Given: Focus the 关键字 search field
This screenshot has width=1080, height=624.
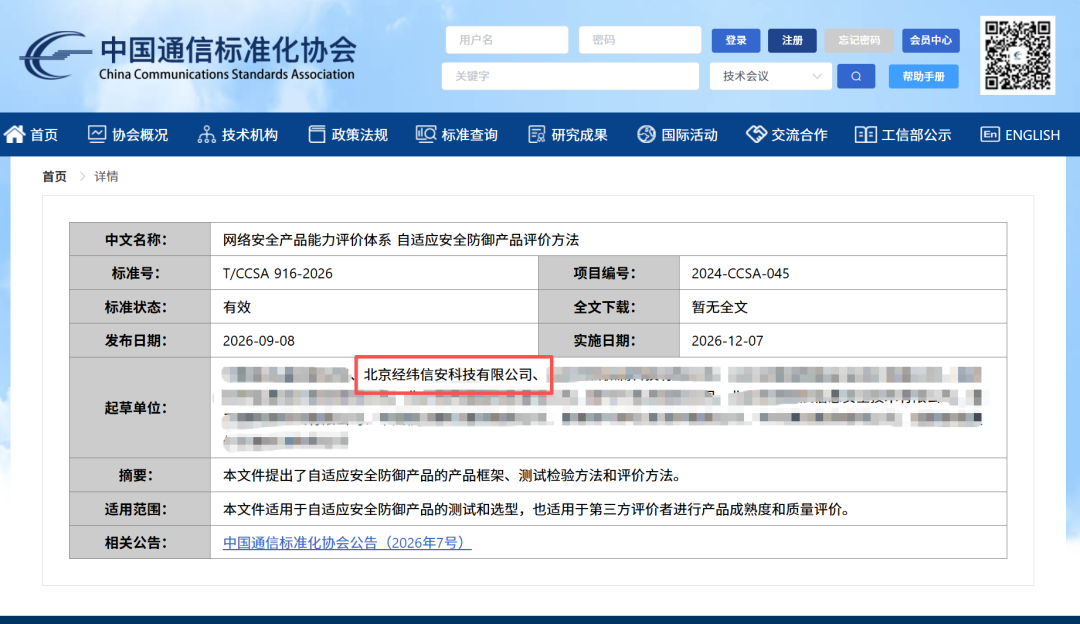Looking at the screenshot, I should (x=570, y=76).
